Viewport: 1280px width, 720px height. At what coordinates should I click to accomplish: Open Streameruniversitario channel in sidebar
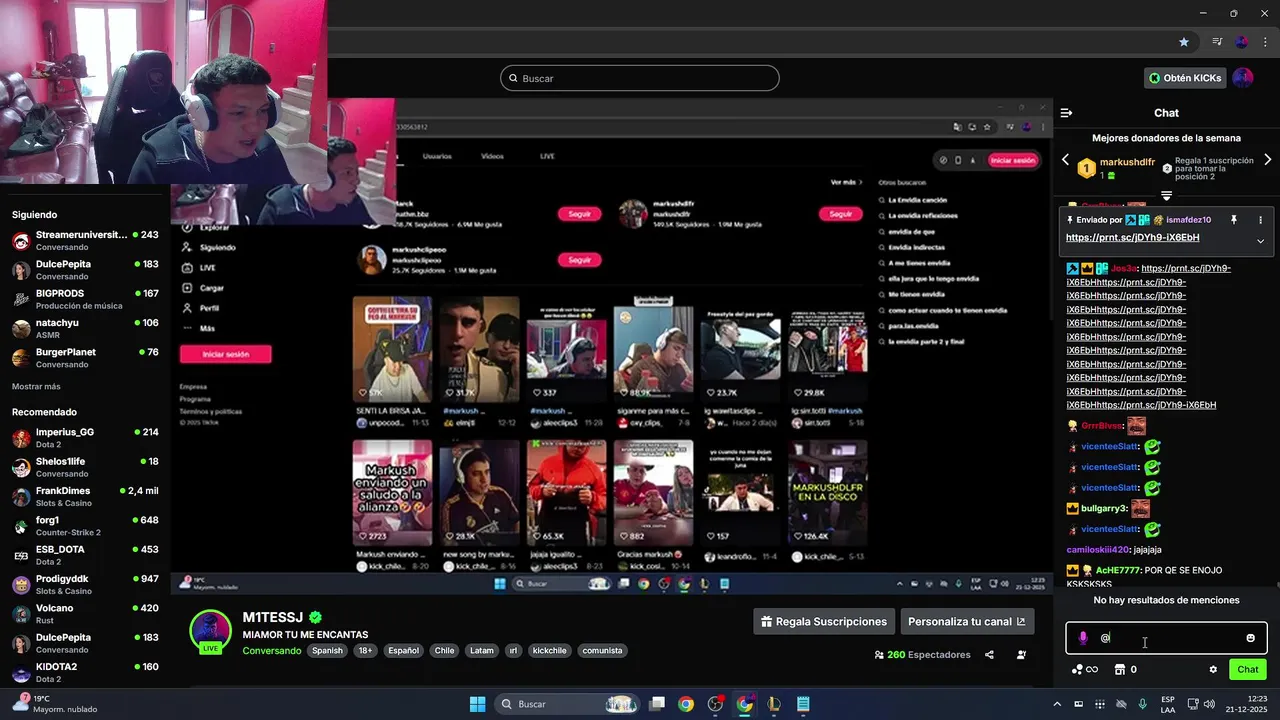coord(85,240)
